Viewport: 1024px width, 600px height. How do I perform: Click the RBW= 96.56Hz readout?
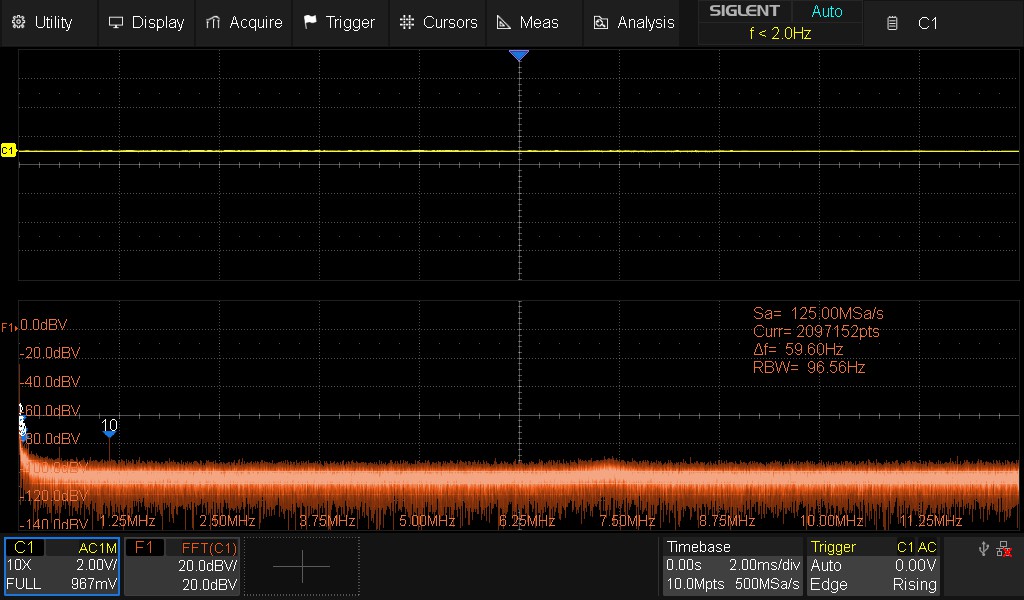(808, 368)
